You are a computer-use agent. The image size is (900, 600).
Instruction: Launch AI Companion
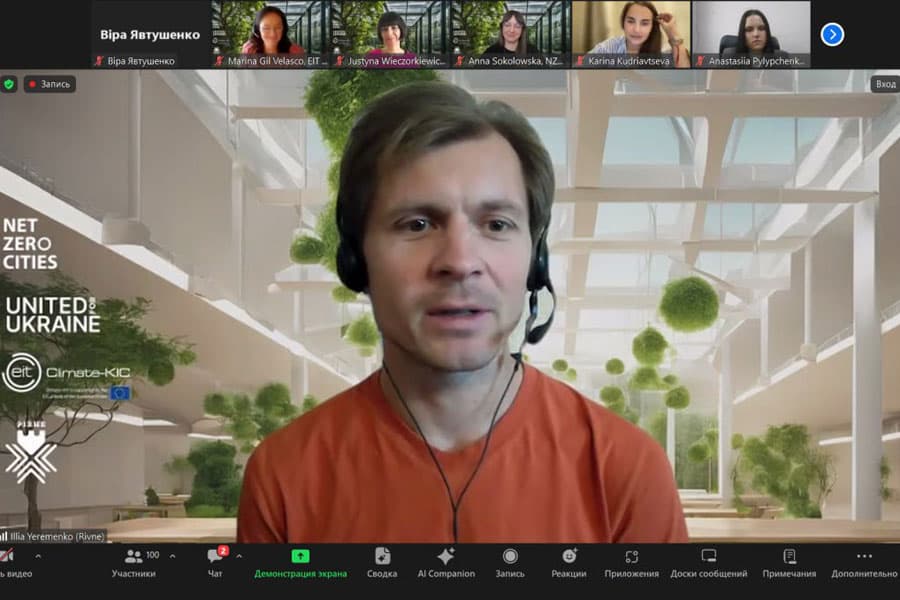pos(446,563)
